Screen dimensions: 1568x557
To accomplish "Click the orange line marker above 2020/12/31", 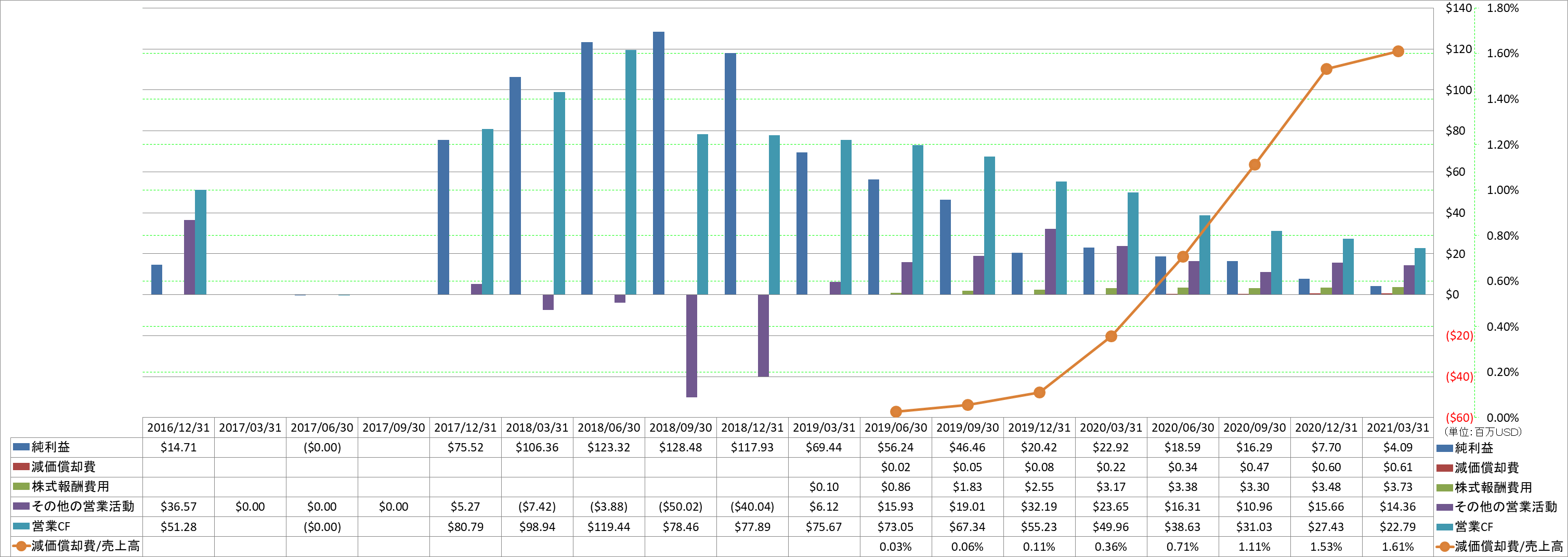I will (x=1326, y=69).
